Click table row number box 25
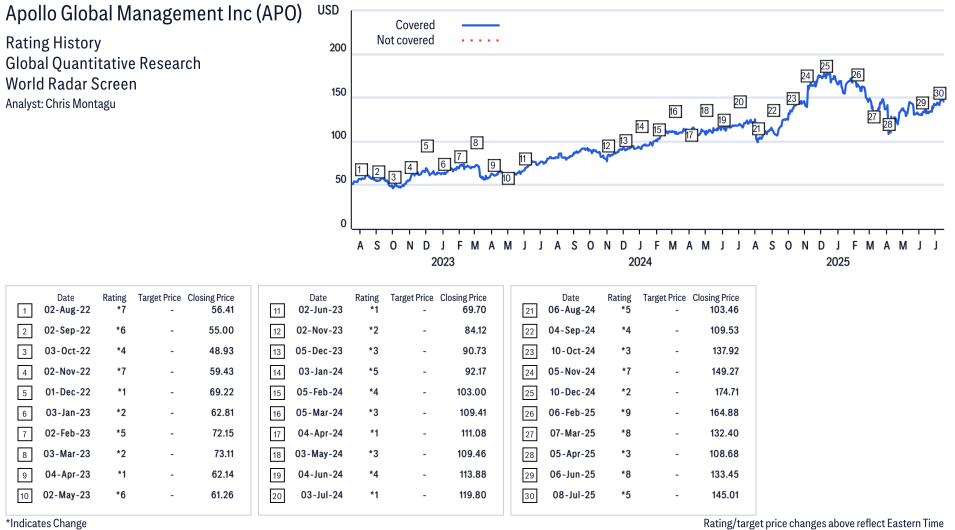This screenshot has height=530, width=955. (530, 393)
